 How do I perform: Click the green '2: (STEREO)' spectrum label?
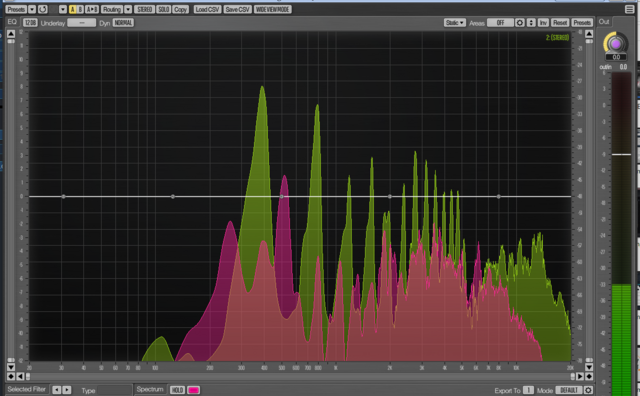557,38
